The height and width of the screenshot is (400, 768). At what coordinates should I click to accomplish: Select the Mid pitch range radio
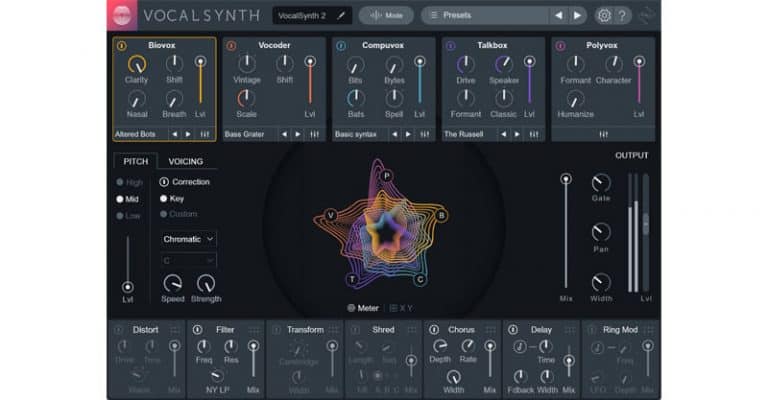pos(120,199)
